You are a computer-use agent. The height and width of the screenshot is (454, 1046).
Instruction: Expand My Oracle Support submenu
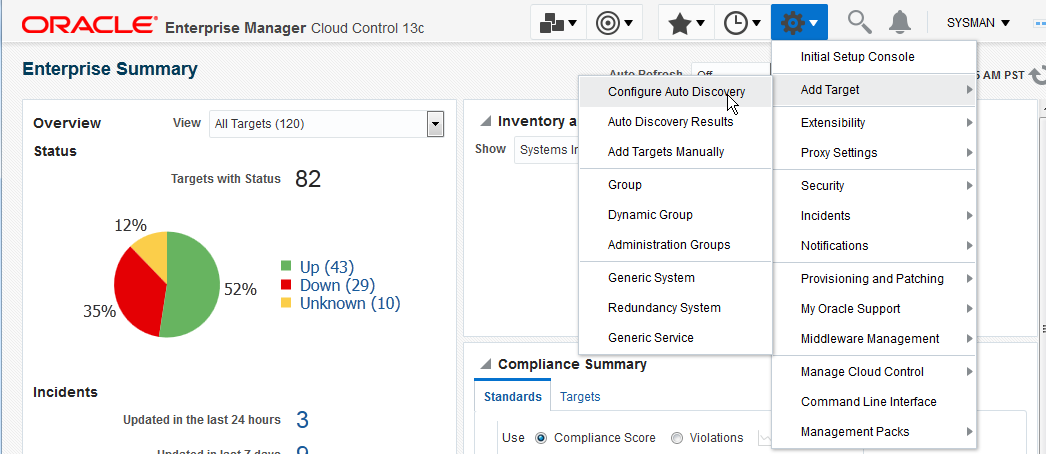[x=874, y=309]
